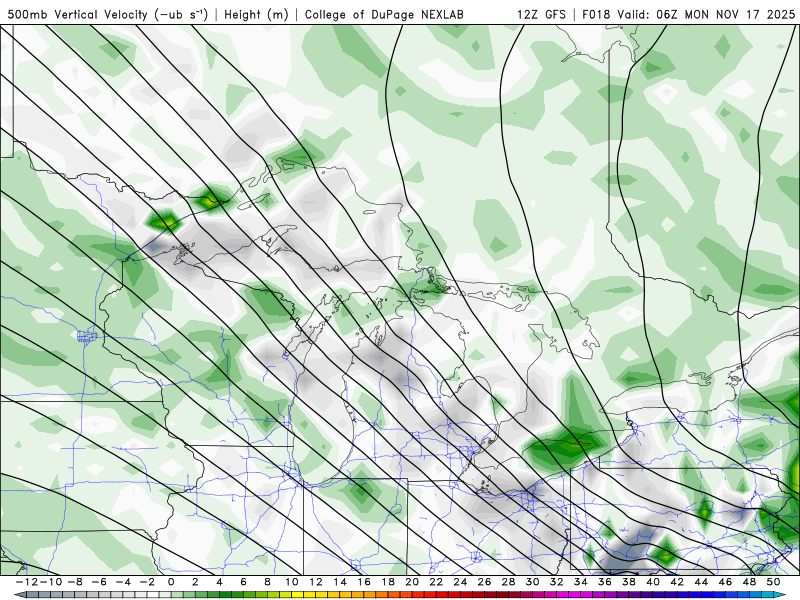Screen dimensions: 800x600
Task: Click the 'Valid: 06Z MON NOV 17 2025' text
Action: point(706,14)
